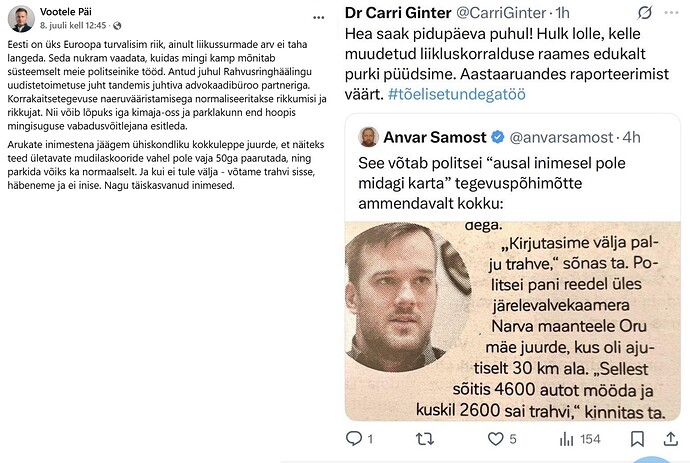Open Vootele Päi's profile picture
The width and height of the screenshot is (690, 463).
tap(21, 18)
